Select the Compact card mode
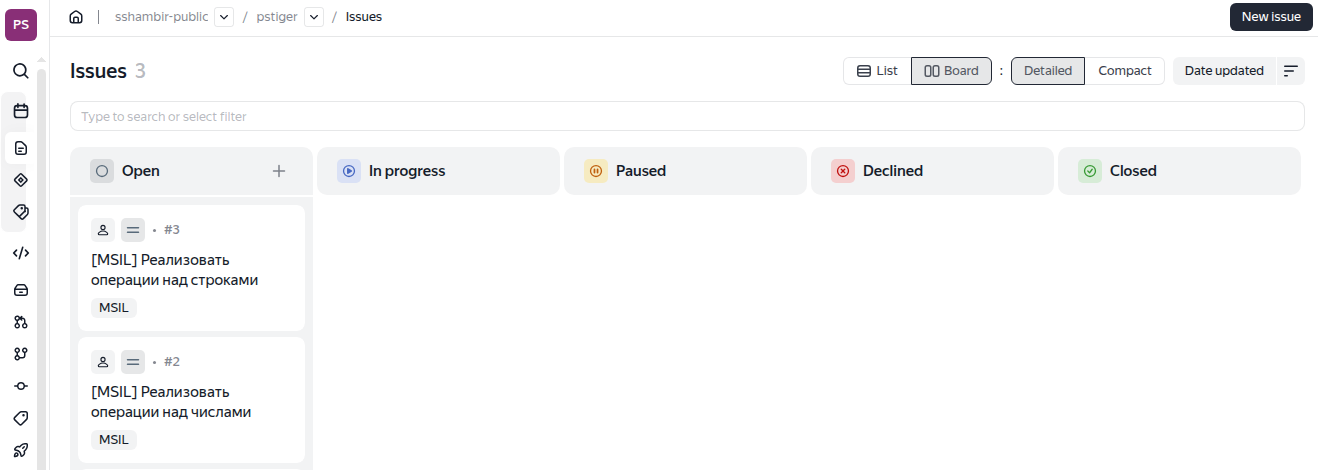1318x470 pixels. (1125, 71)
